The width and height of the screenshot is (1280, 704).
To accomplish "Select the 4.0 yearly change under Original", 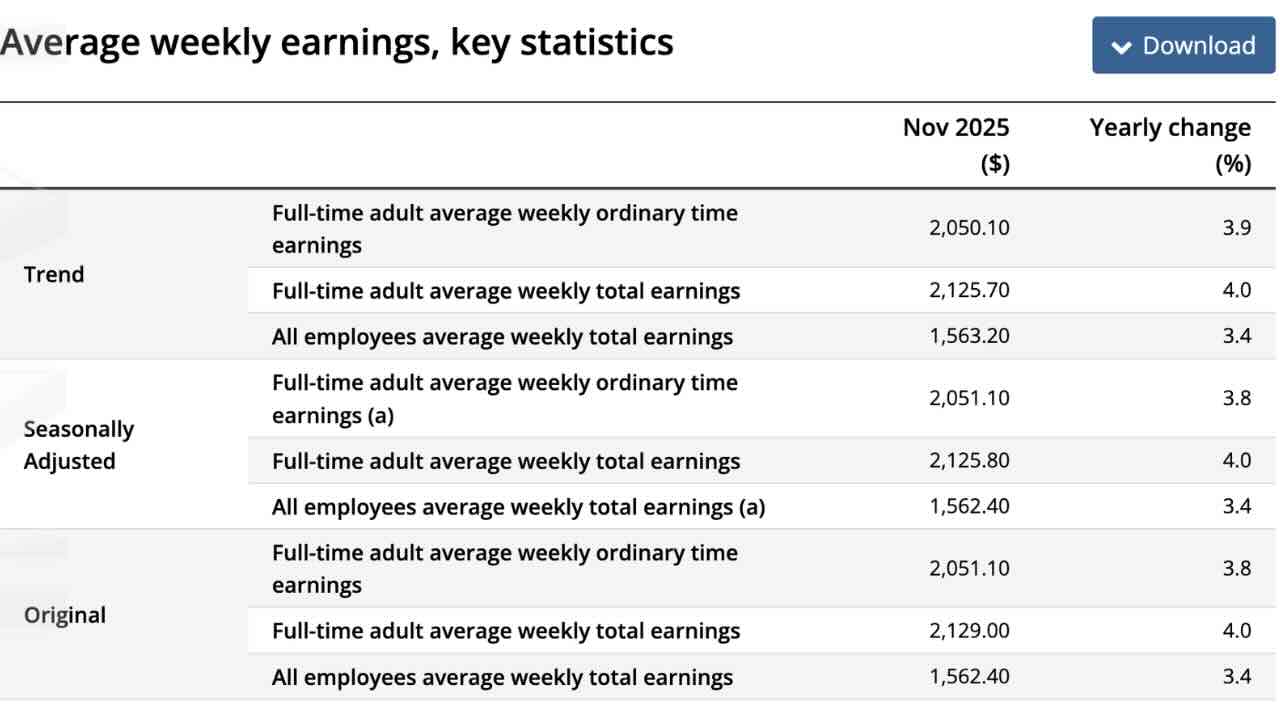I will tap(1239, 631).
